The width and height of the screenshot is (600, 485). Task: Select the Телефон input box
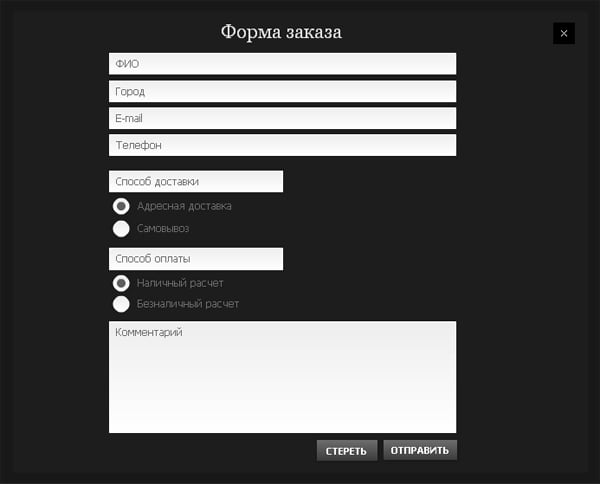282,145
